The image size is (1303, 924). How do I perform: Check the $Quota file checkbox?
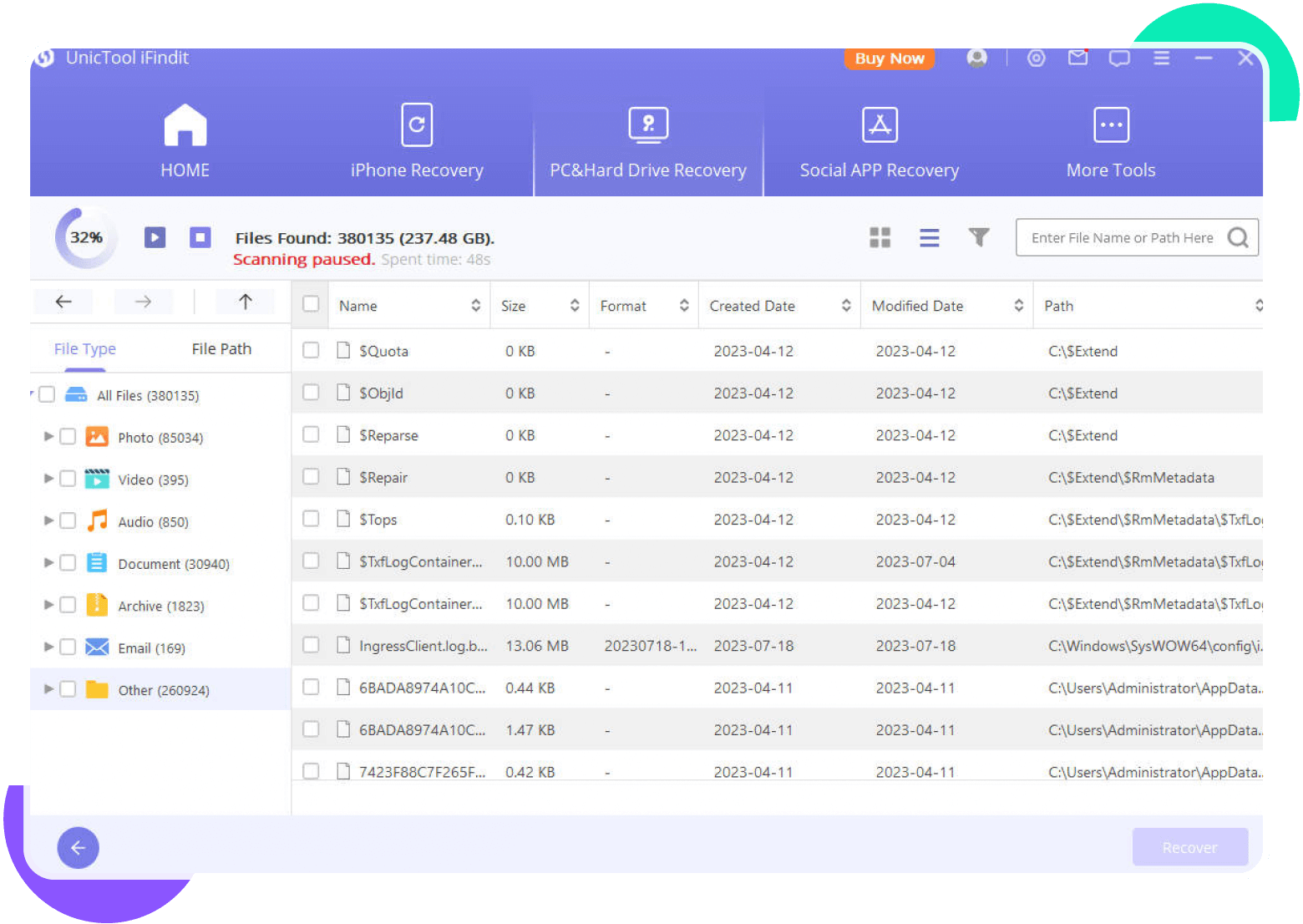tap(311, 350)
